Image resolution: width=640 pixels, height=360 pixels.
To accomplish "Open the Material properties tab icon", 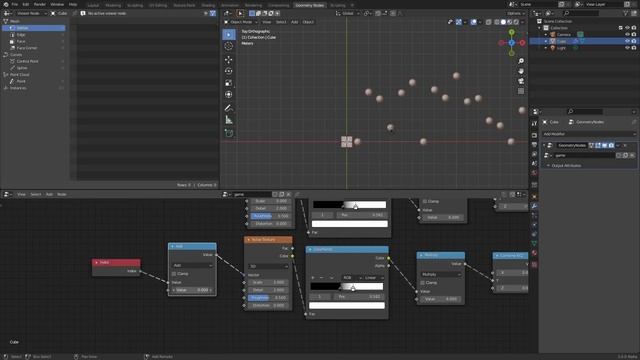I will (x=534, y=253).
